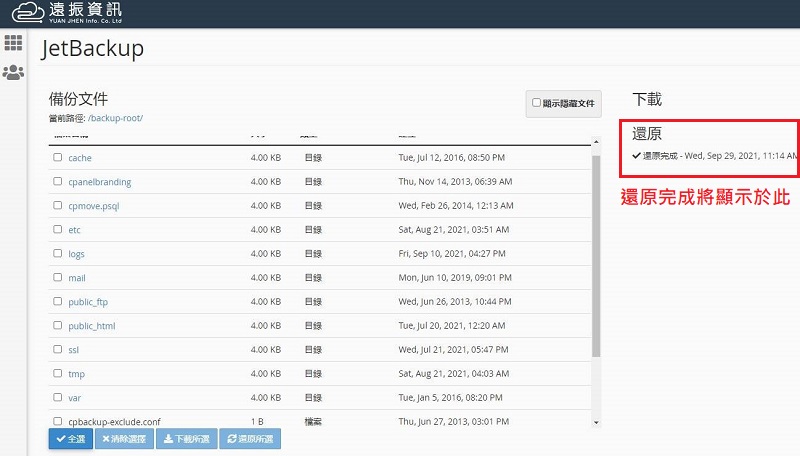Viewport: 800px width, 456px height.
Task: Check the box next to cache
Action: (x=58, y=157)
